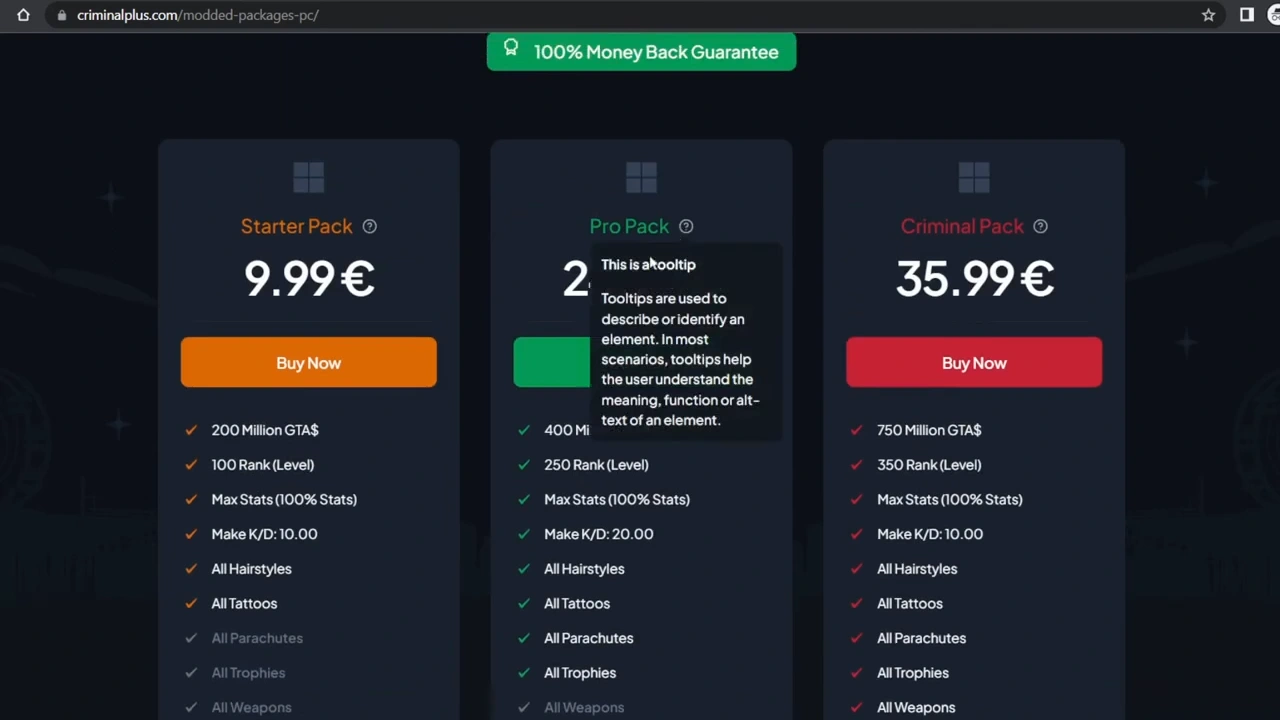The width and height of the screenshot is (1280, 720).
Task: Click the Pro Pack package icon
Action: (x=641, y=177)
